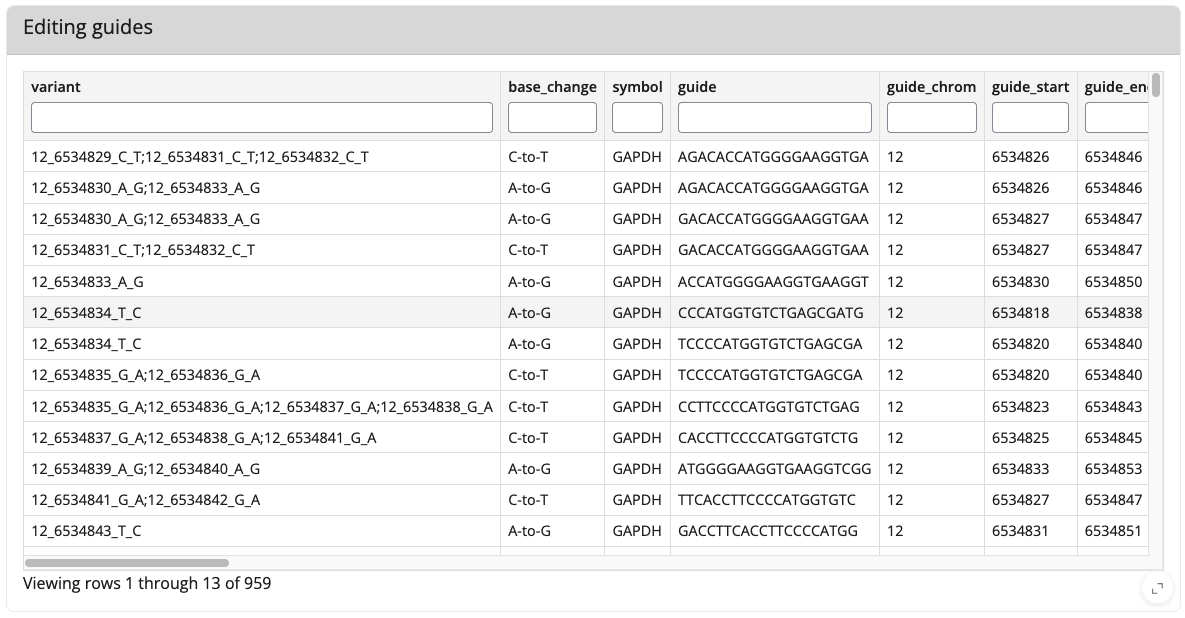Sort by the guide column header

click(697, 87)
